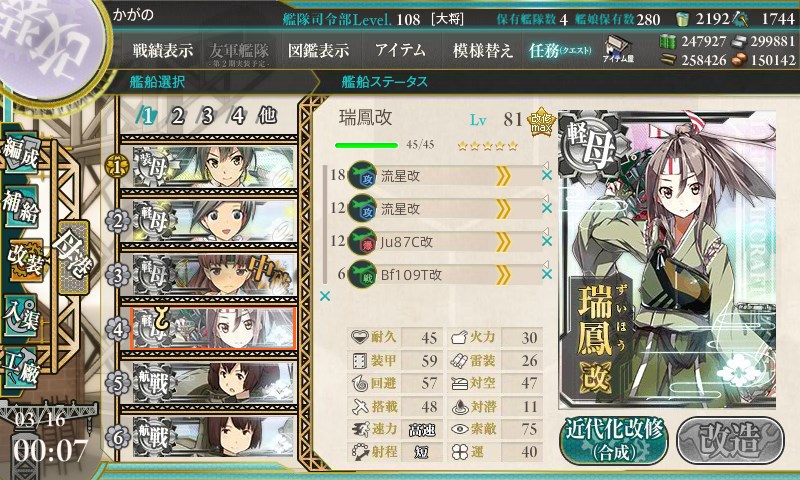Unequip Ju87C改 using its X mark

coord(546,241)
